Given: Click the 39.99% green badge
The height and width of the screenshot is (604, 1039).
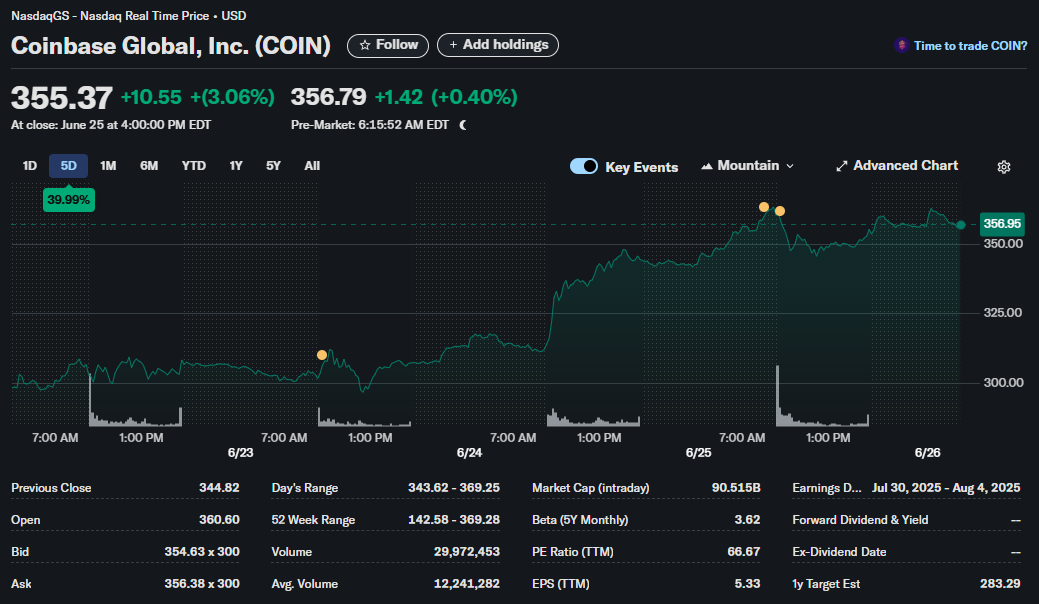Looking at the screenshot, I should coord(68,200).
